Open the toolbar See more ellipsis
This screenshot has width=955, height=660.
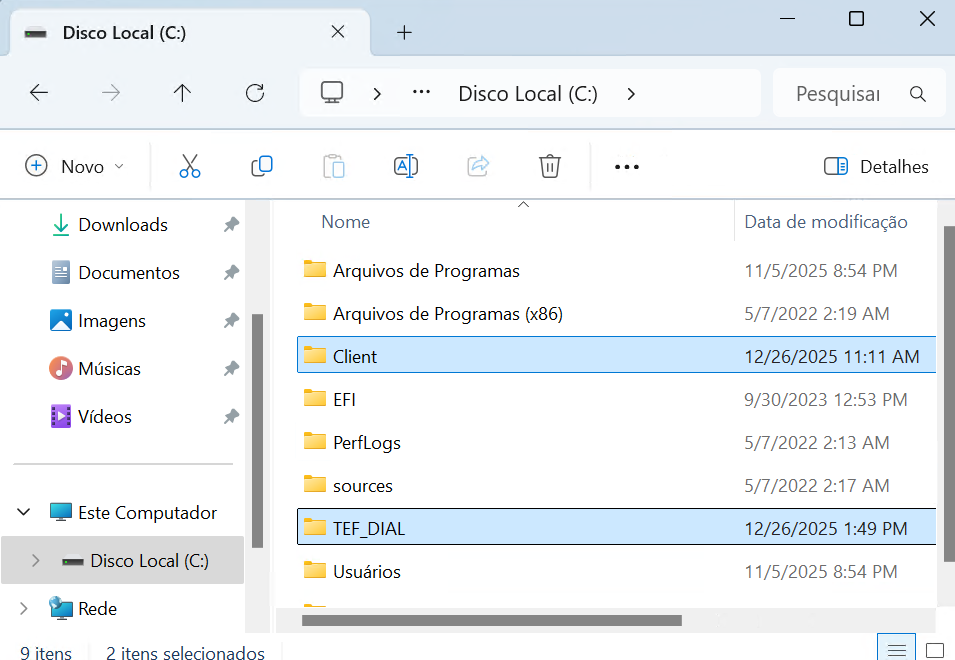click(627, 167)
